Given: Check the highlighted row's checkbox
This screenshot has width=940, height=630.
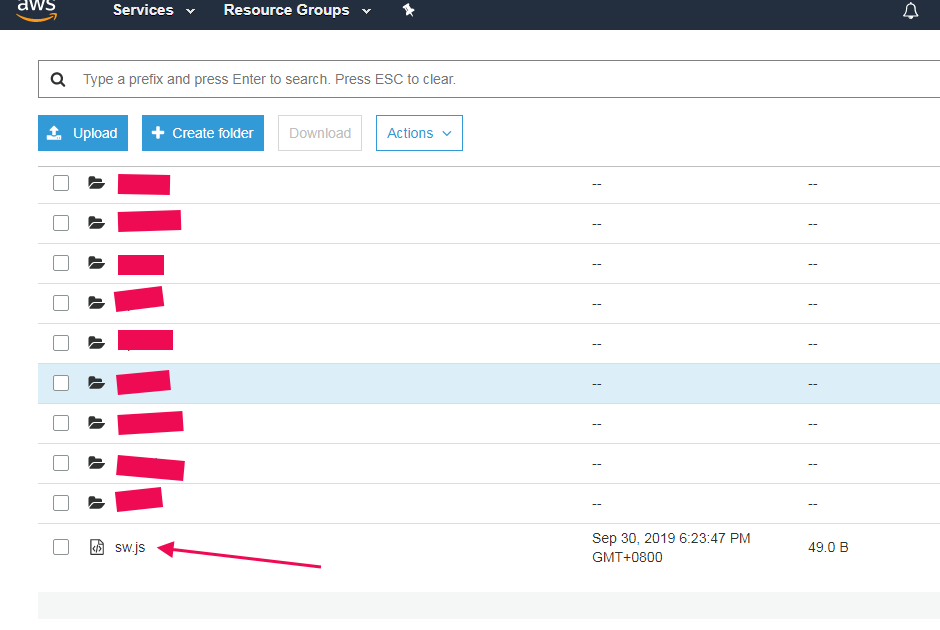Looking at the screenshot, I should coord(61,383).
